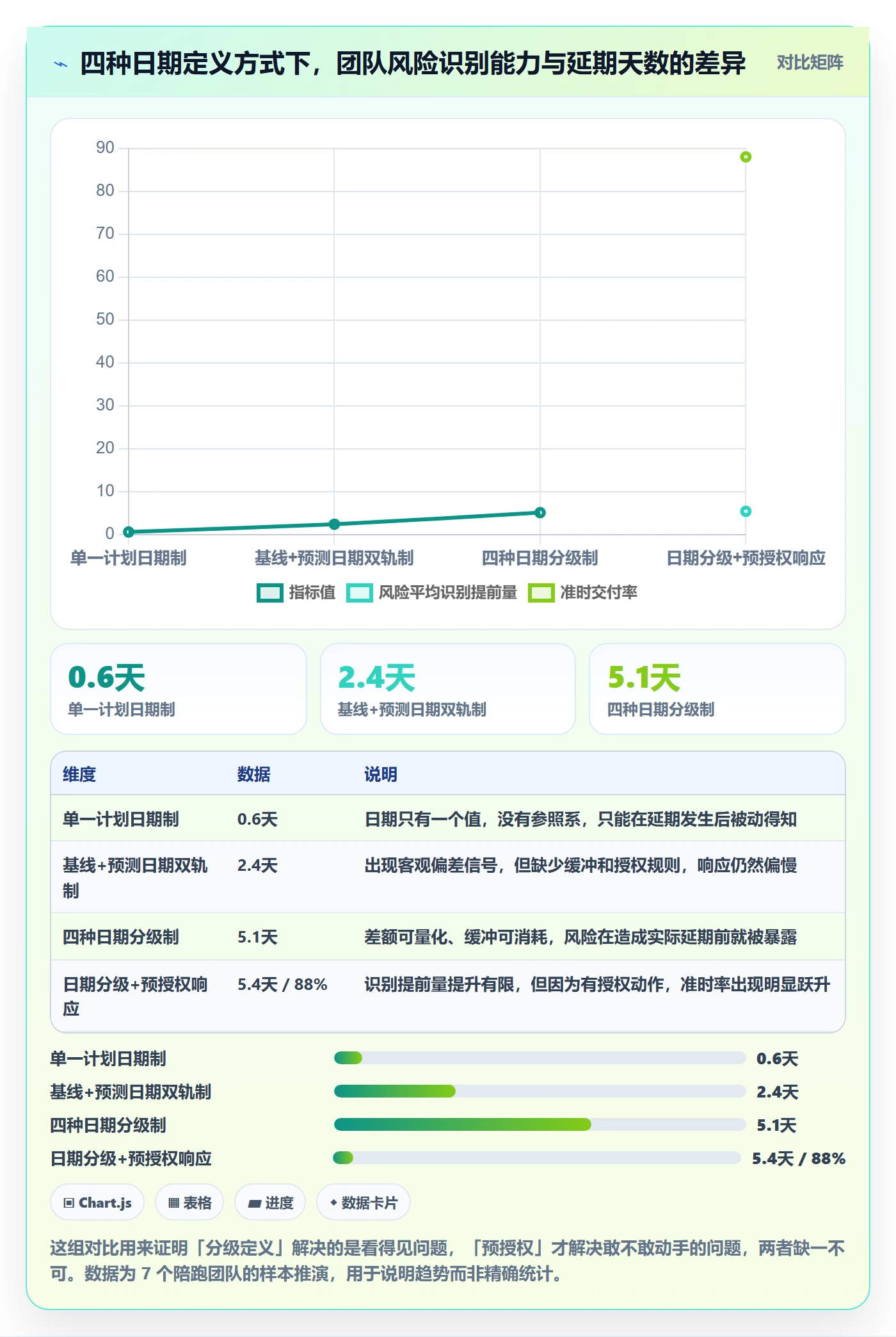Viewport: 896px width, 1337px height.
Task: Click progress bar for 单一计划日期制
Action: click(x=540, y=1058)
